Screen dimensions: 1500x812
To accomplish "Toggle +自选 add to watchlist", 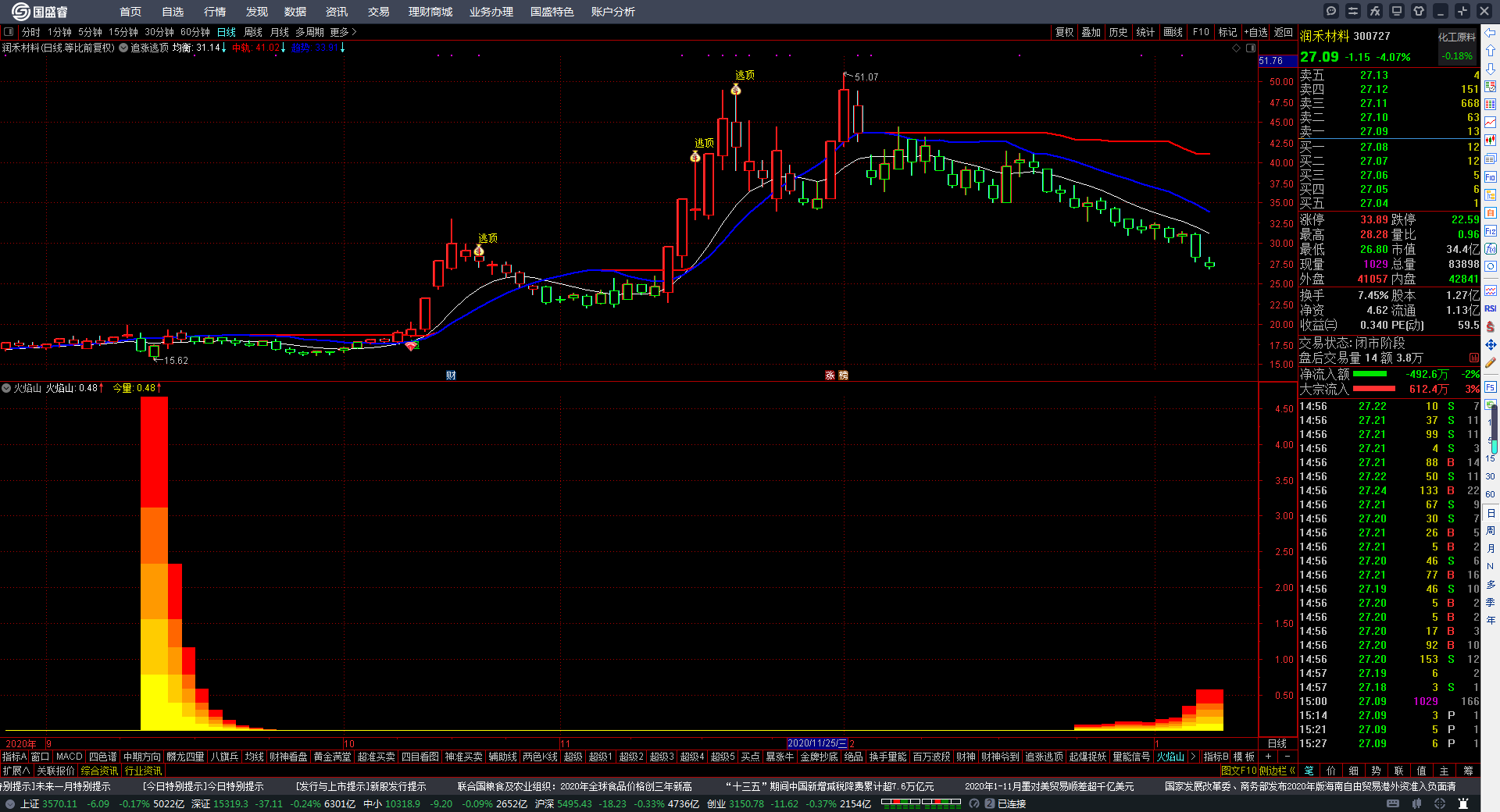I will 1256,32.
